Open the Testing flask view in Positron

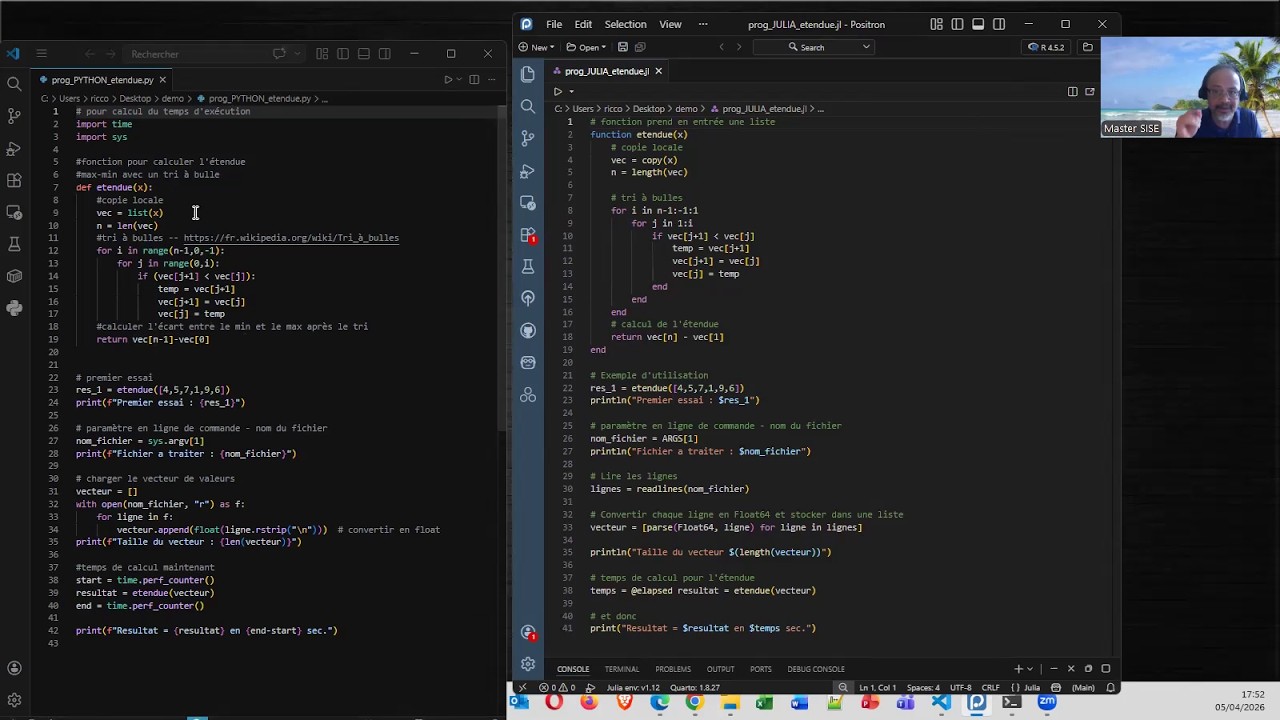pyautogui.click(x=528, y=266)
